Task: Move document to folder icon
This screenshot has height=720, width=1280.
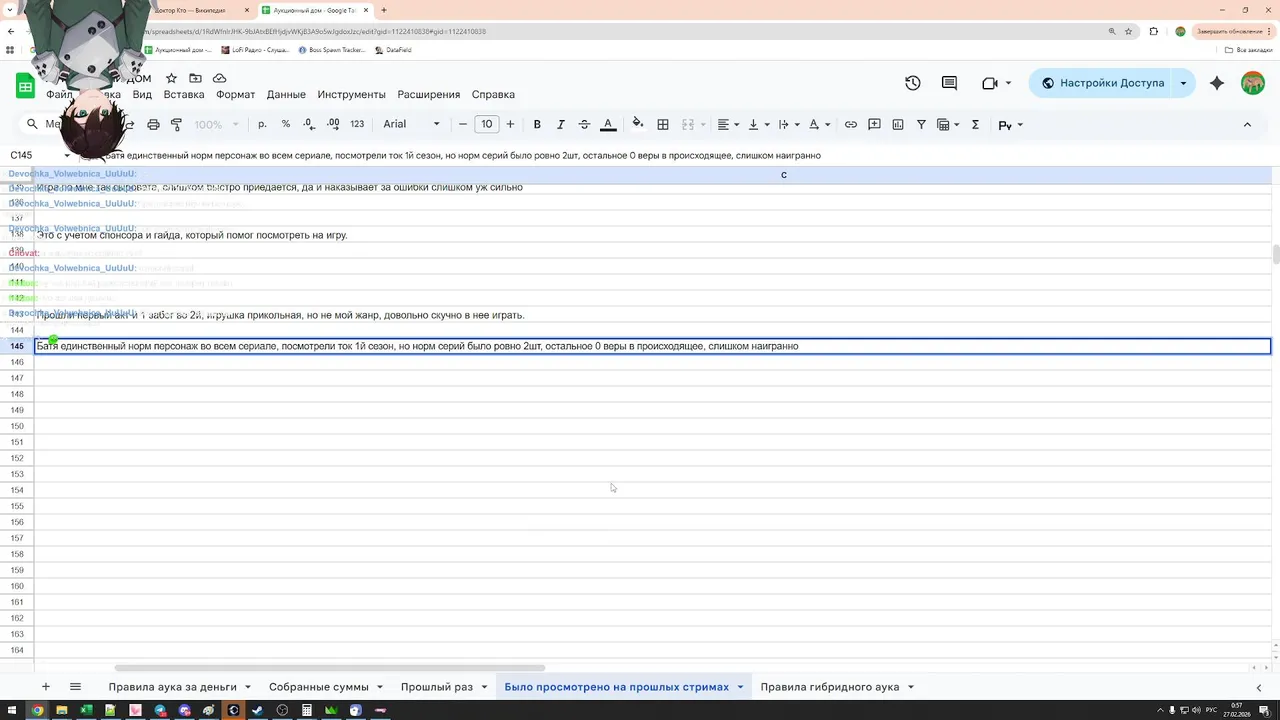Action: [x=195, y=78]
